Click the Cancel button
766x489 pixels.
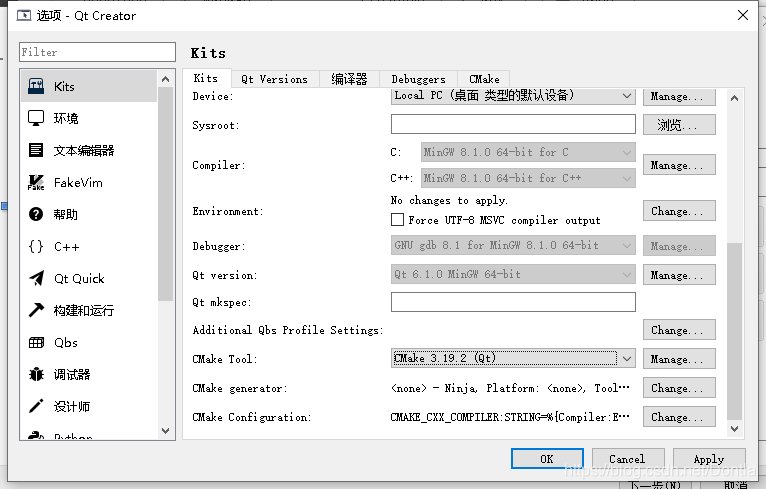(628, 459)
